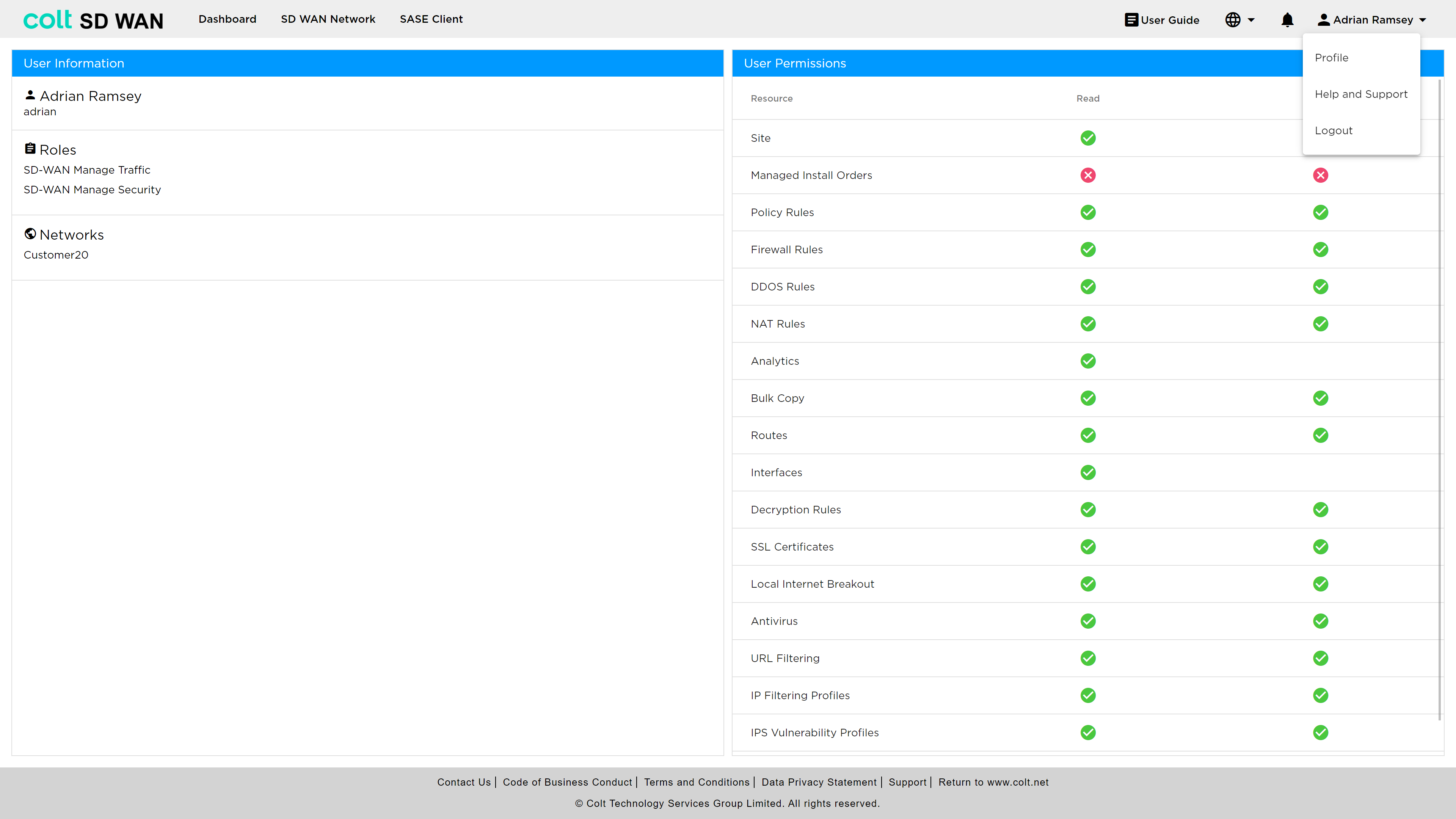Image resolution: width=1456 pixels, height=819 pixels.
Task: Open the SASE Client menu
Action: click(x=431, y=19)
